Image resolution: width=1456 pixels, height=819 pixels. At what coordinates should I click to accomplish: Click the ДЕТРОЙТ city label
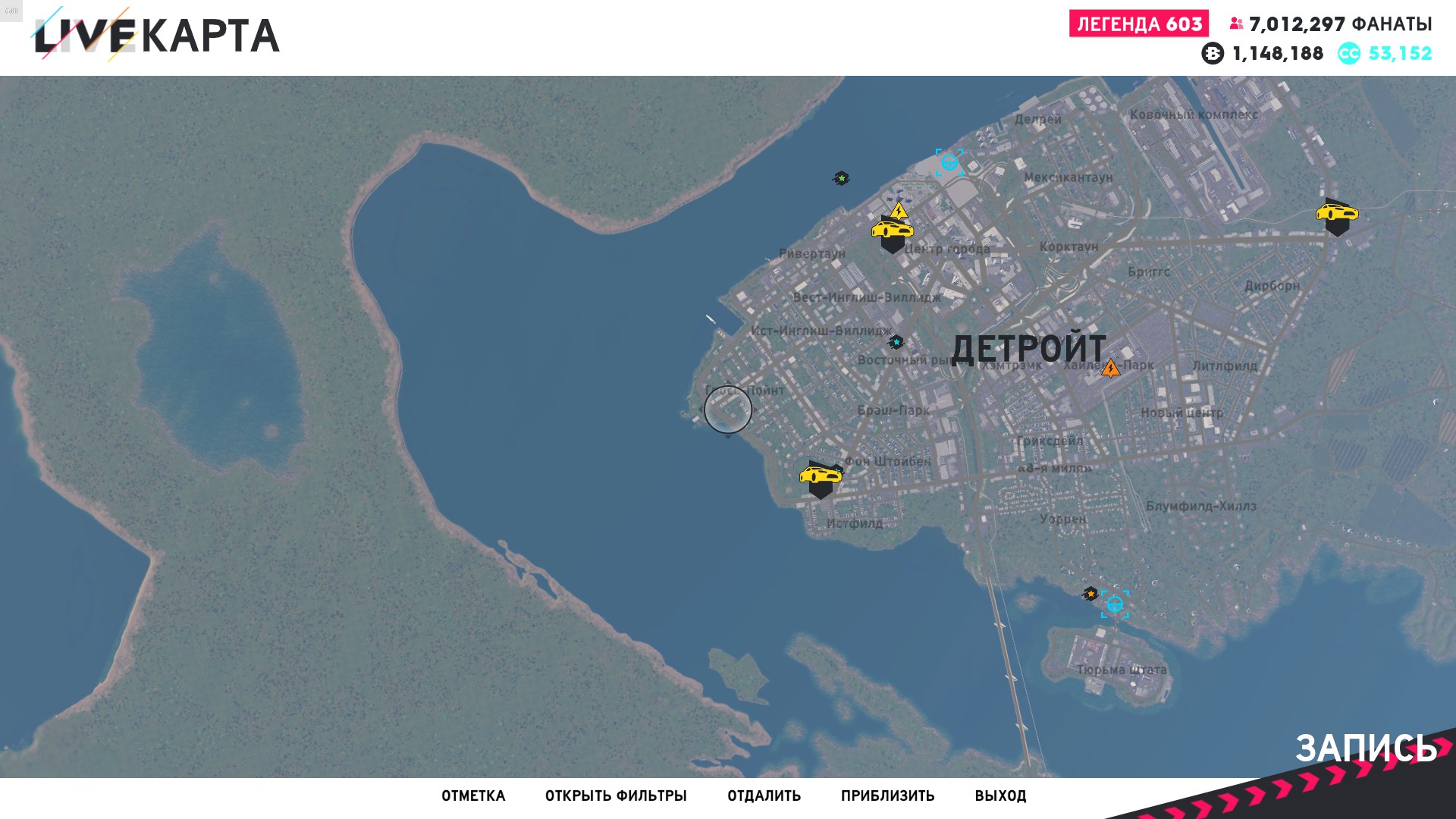(x=1028, y=350)
